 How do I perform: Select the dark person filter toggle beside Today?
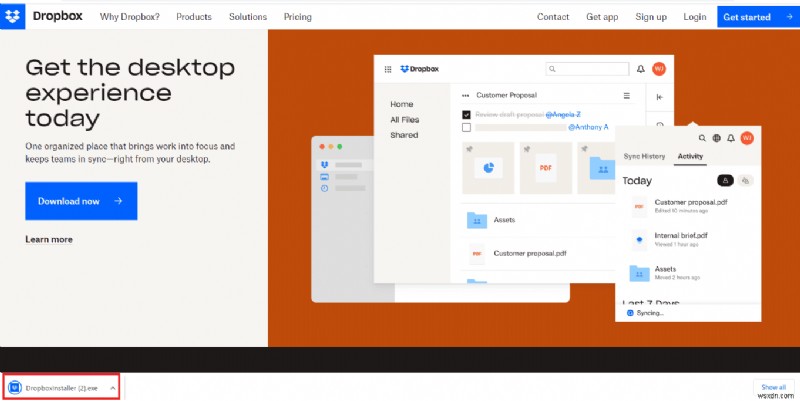click(x=725, y=180)
